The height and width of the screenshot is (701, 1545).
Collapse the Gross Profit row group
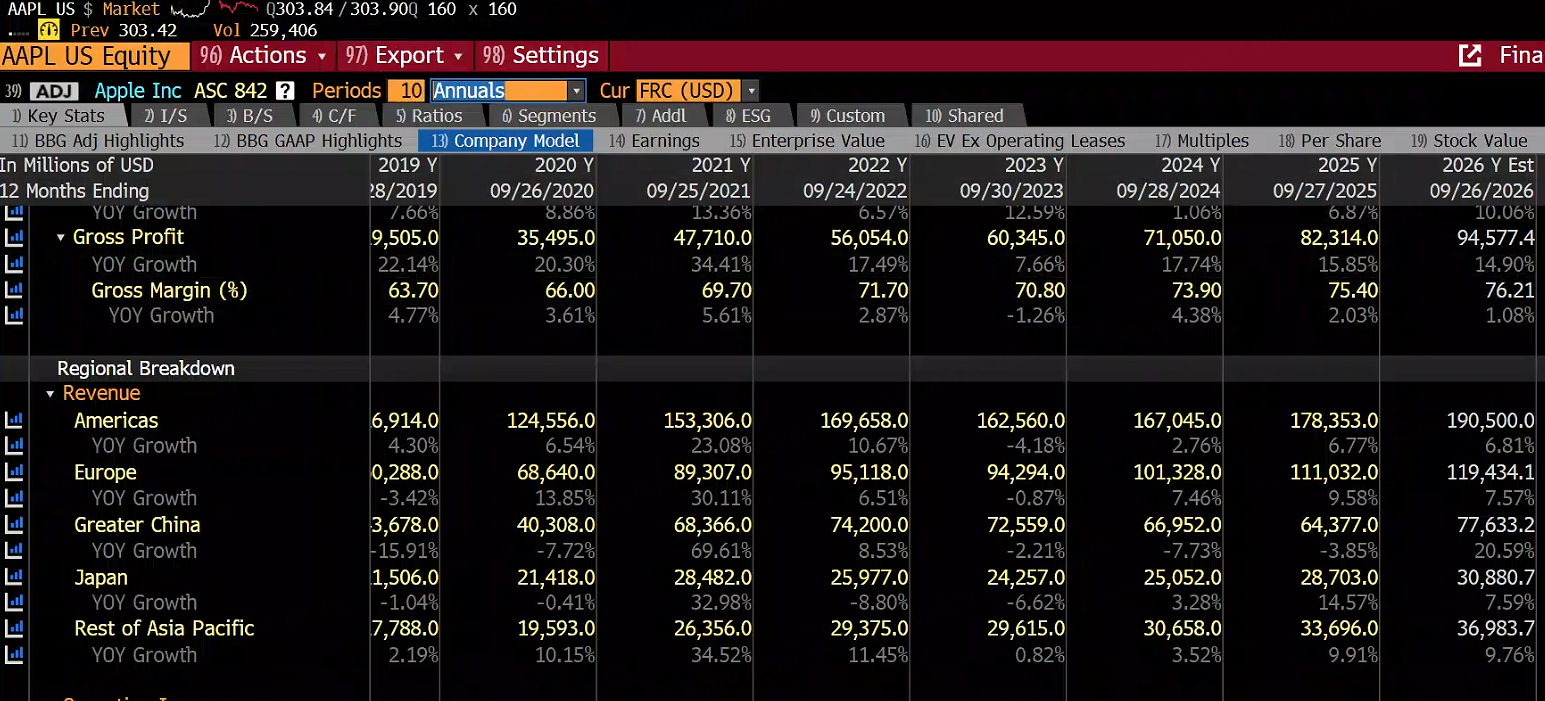pos(61,238)
